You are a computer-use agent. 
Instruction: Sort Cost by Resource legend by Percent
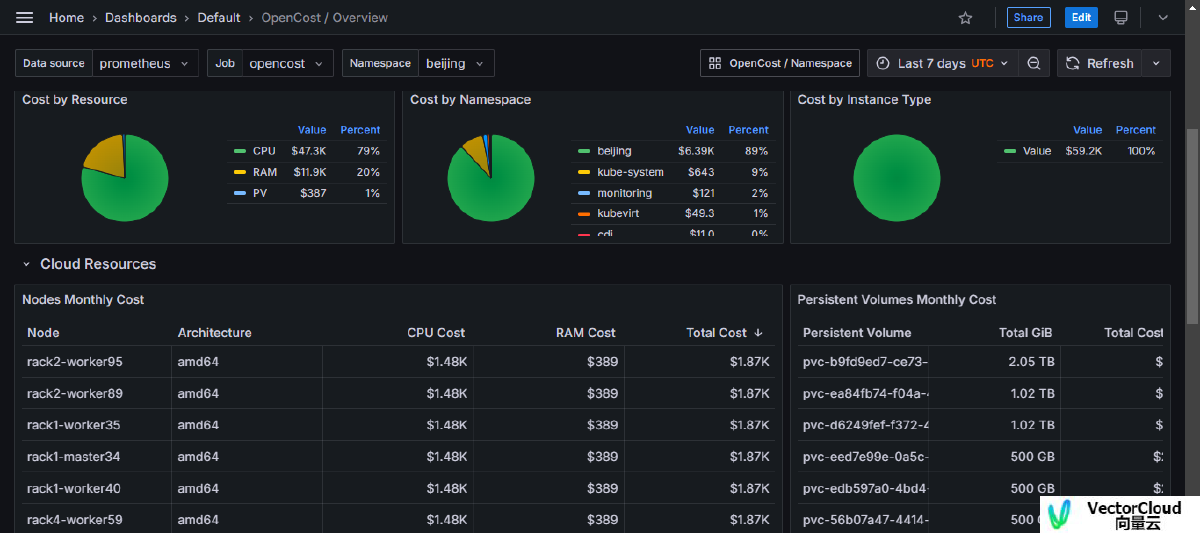tap(360, 130)
